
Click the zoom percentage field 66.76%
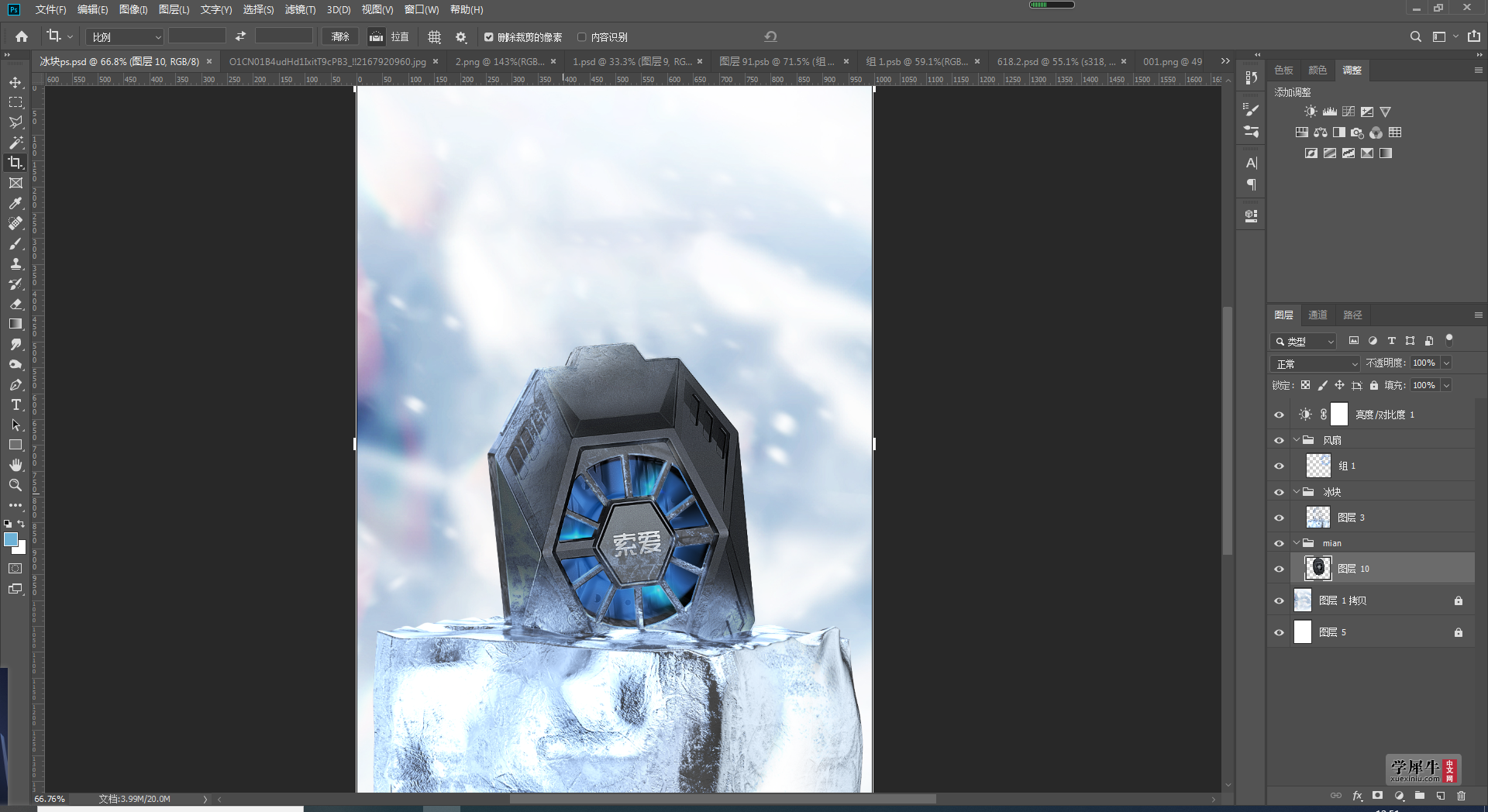(x=50, y=799)
